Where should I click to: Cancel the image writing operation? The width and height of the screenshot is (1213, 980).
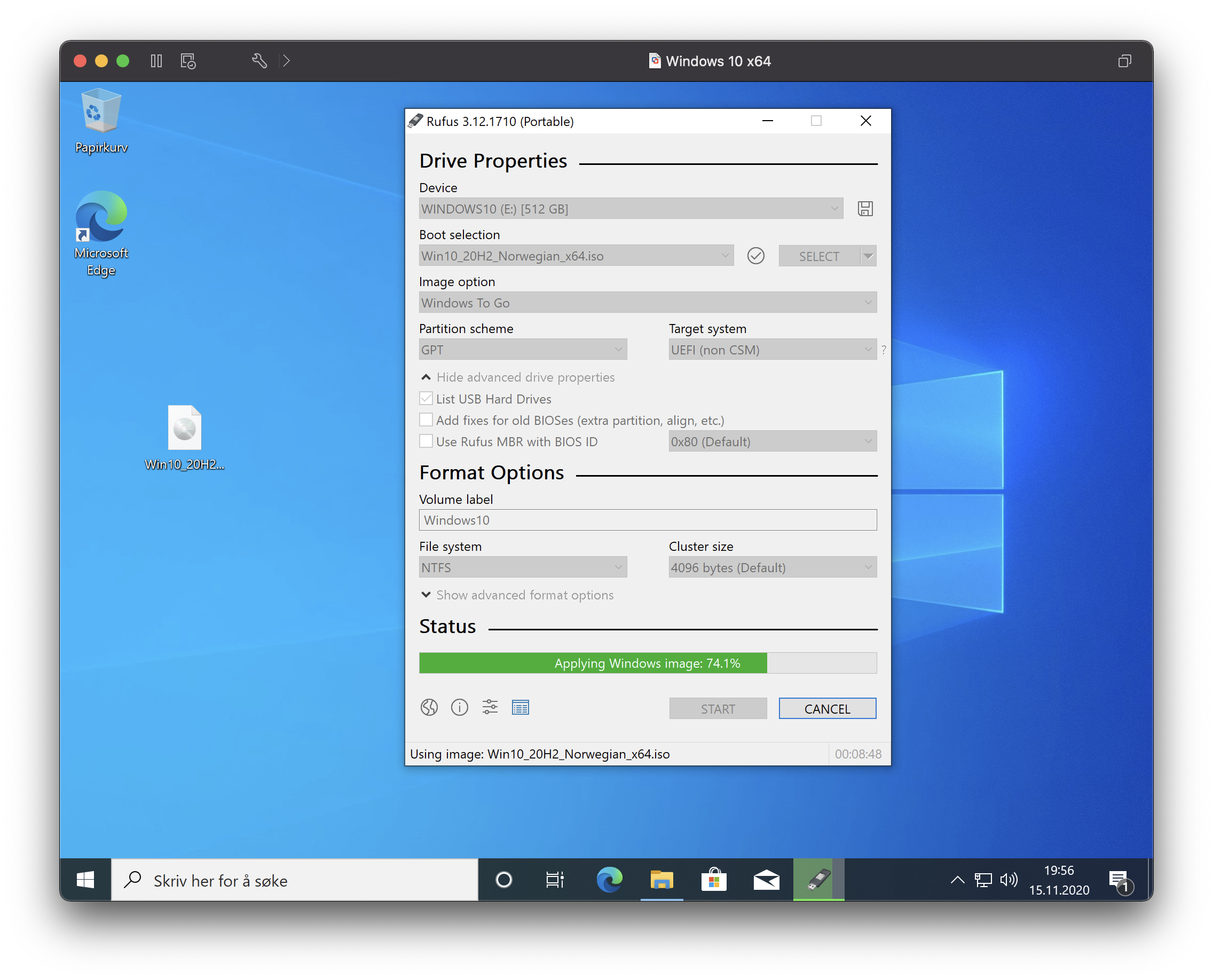click(x=827, y=709)
